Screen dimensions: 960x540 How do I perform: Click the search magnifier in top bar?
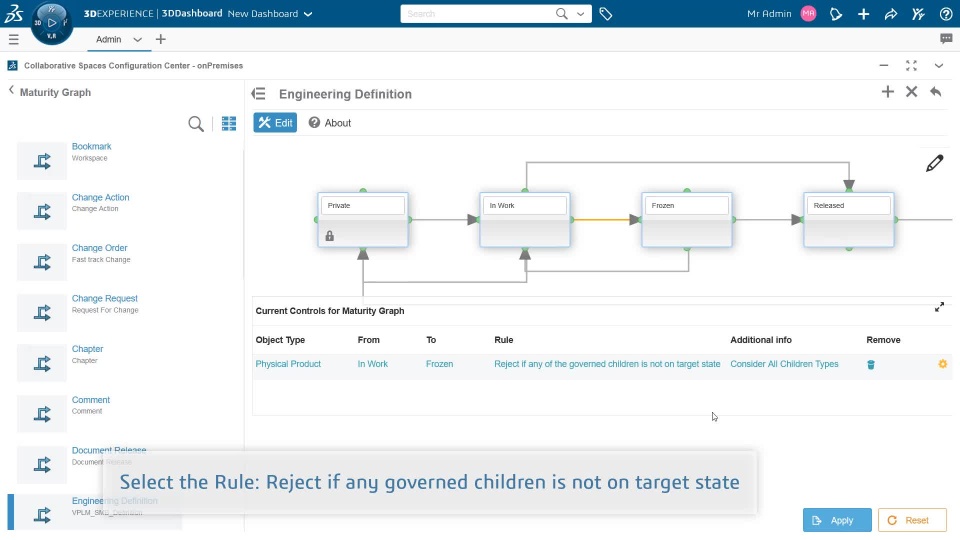tap(561, 13)
